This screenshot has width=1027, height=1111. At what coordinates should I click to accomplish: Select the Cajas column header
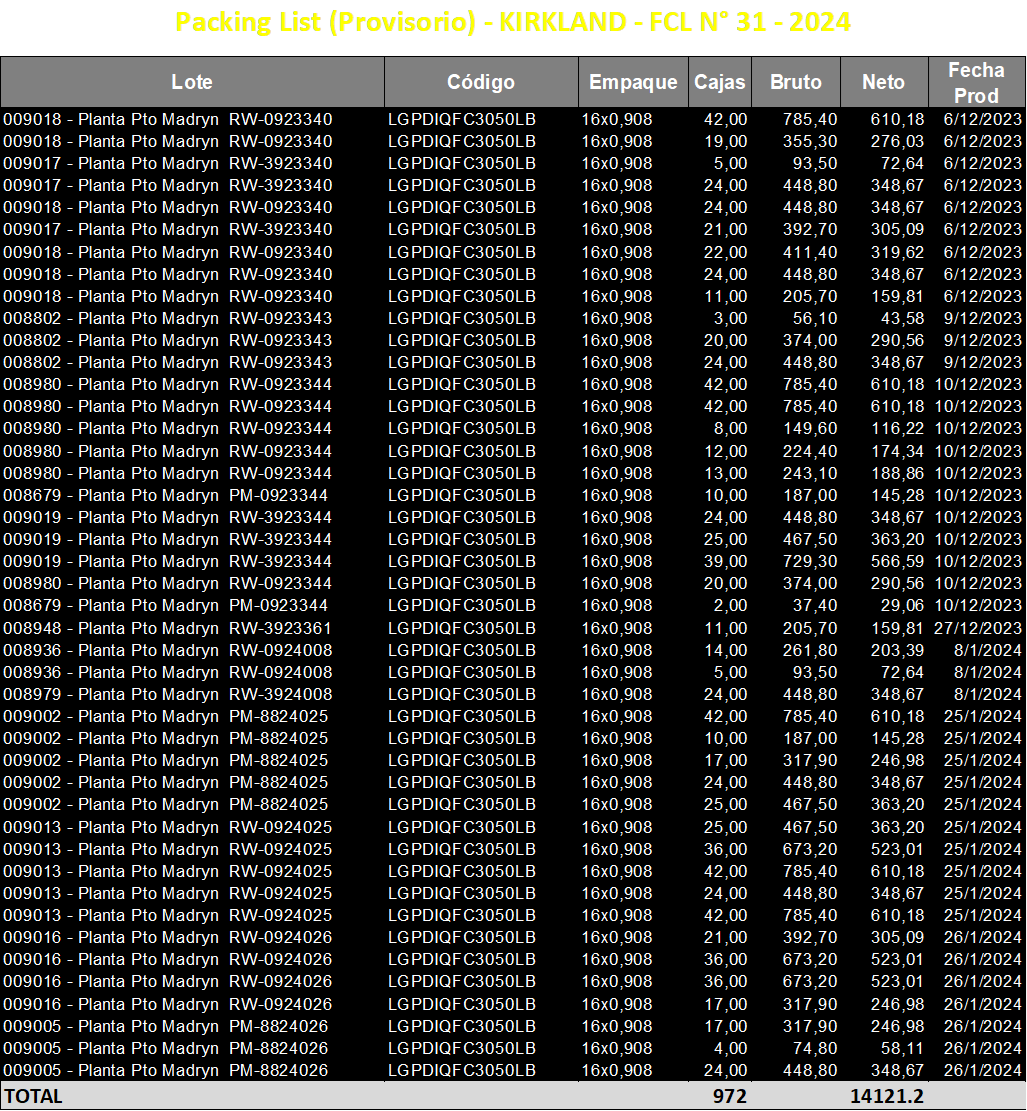(x=719, y=82)
